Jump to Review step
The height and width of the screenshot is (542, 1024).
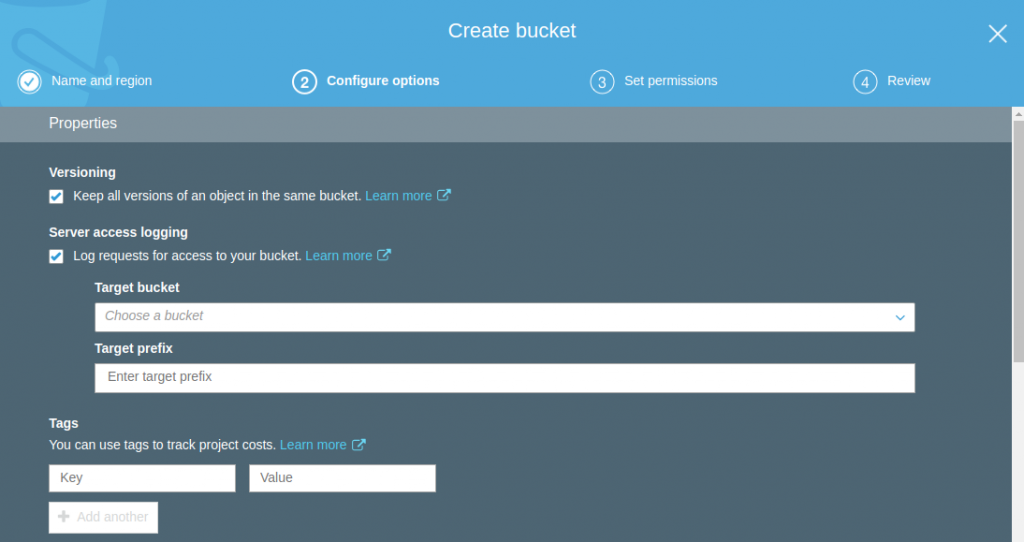click(908, 80)
